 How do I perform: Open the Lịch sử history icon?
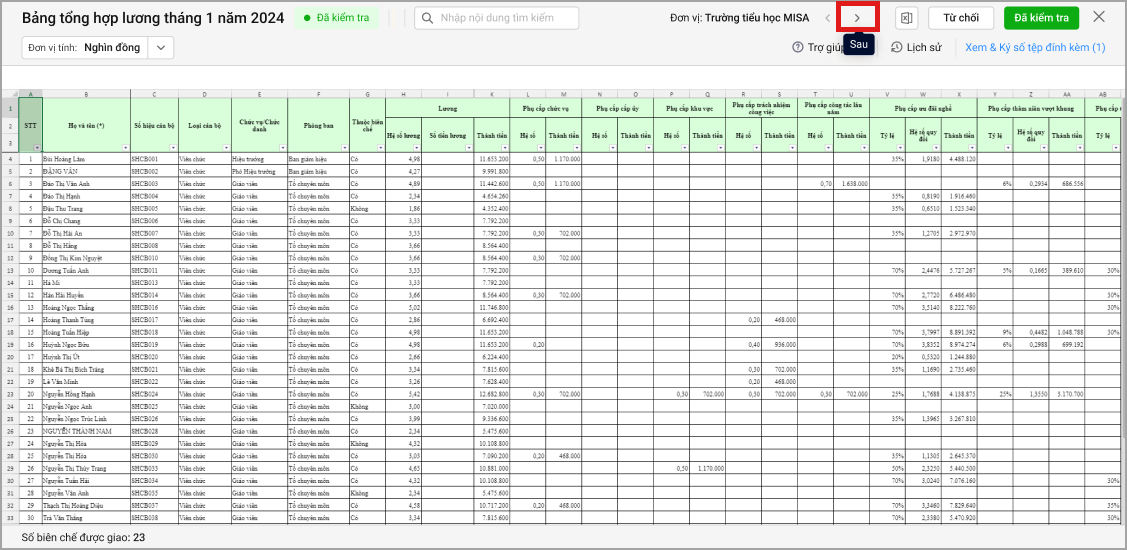pos(896,47)
